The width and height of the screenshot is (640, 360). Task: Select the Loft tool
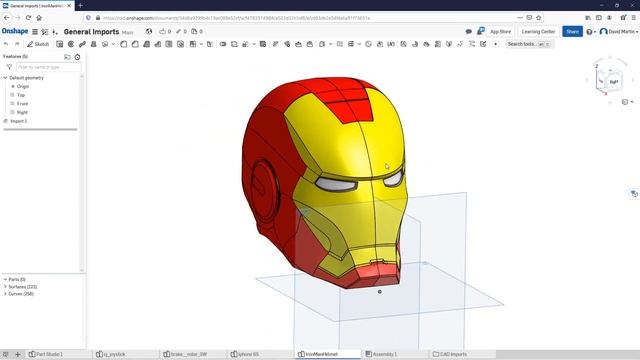coord(93,44)
